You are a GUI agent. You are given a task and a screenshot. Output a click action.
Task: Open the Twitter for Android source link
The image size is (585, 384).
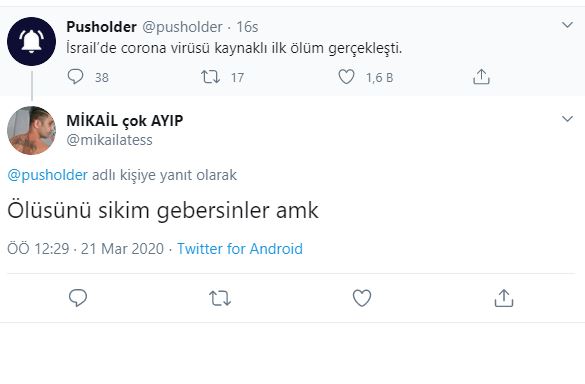point(240,249)
